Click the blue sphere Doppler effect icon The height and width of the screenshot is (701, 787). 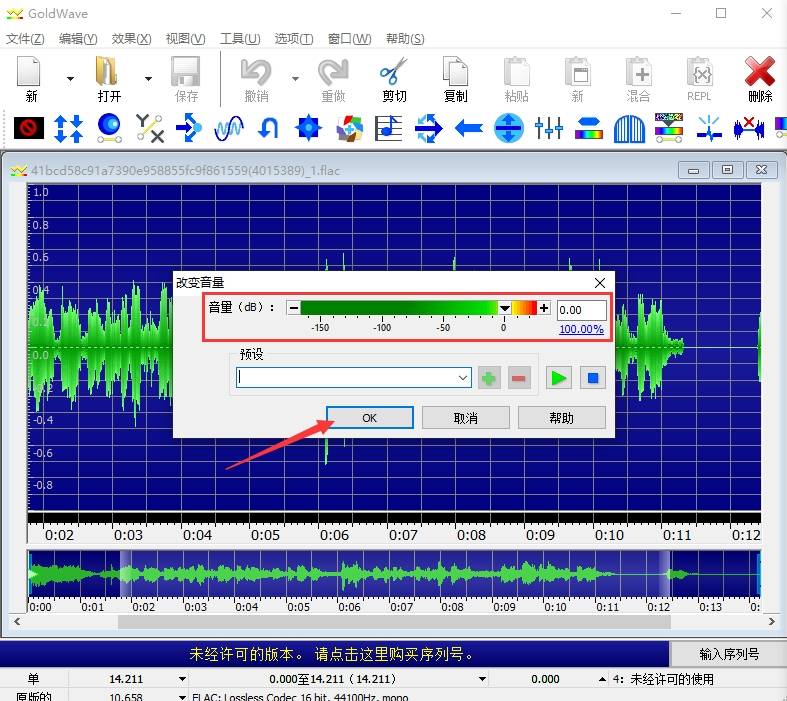(x=109, y=128)
